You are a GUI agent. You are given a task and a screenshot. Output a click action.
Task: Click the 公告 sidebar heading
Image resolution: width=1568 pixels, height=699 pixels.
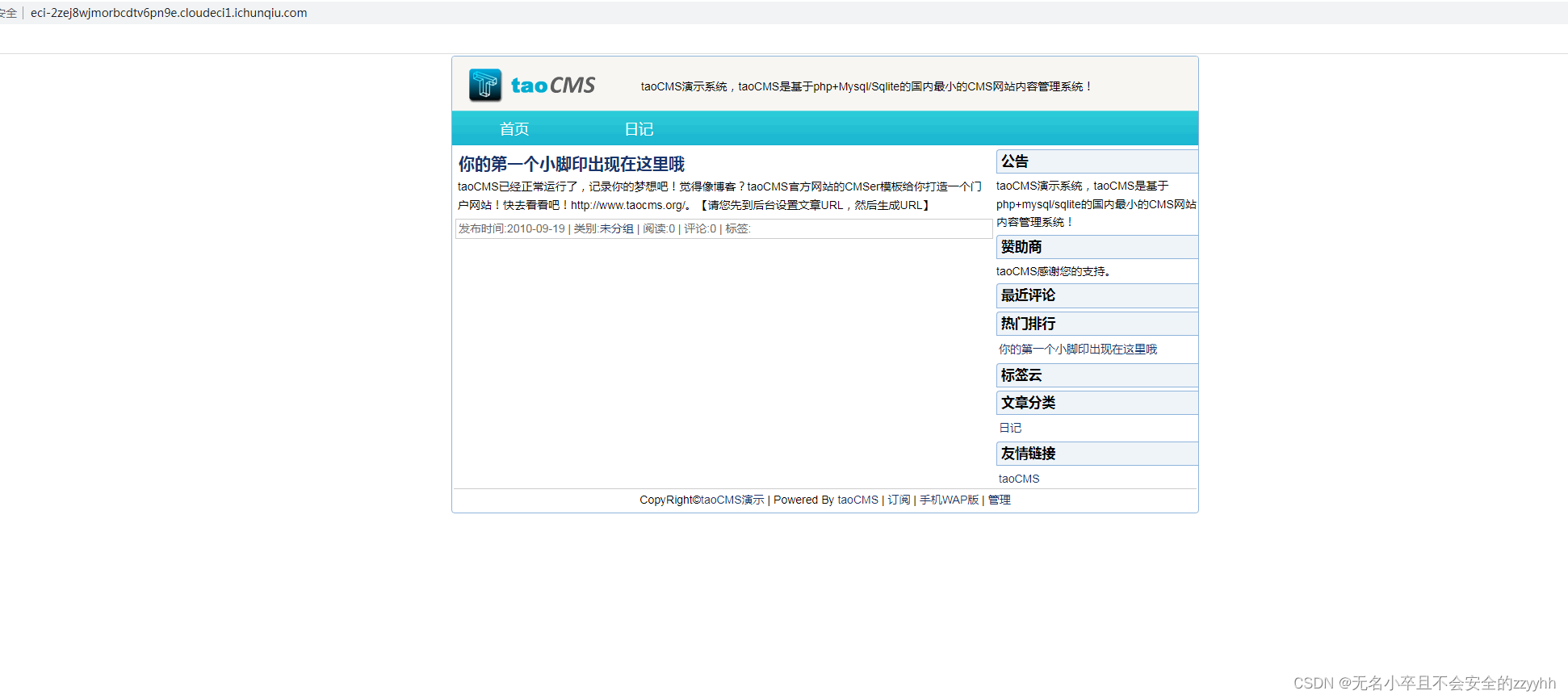click(x=1097, y=161)
